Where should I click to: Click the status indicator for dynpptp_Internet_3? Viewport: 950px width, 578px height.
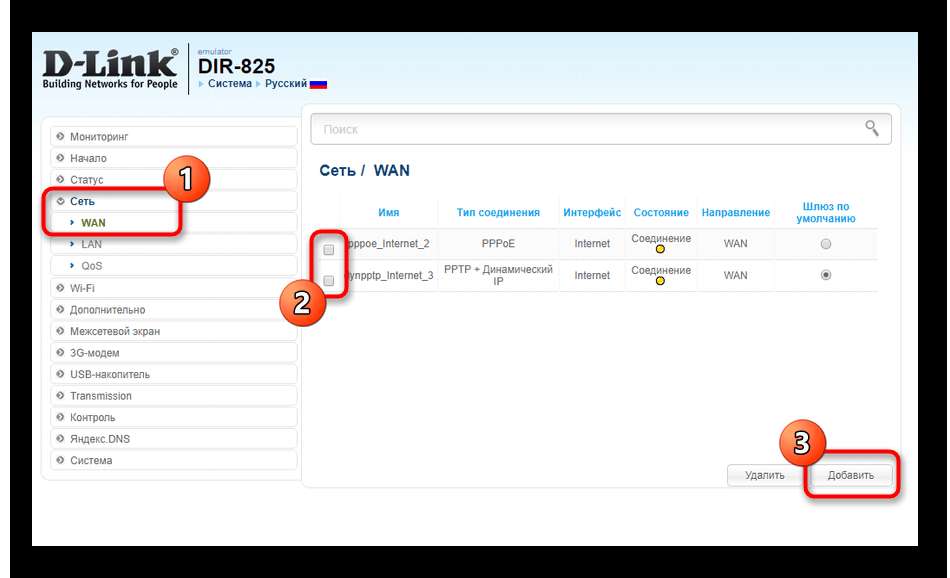coord(660,281)
